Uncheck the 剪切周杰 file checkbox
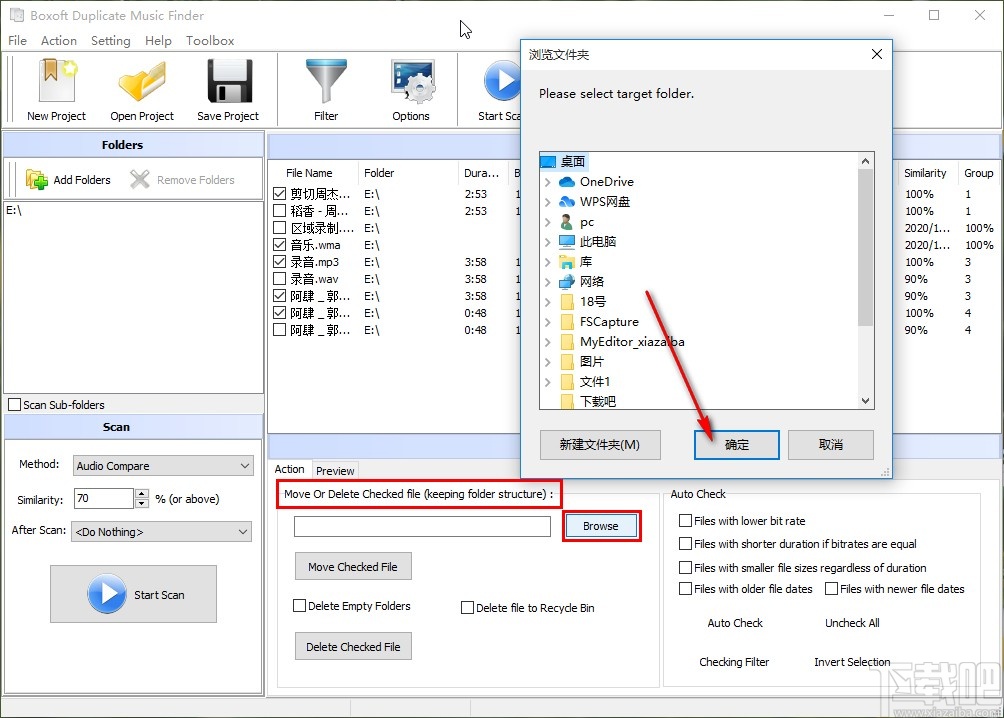This screenshot has height=718, width=1004. (279, 193)
